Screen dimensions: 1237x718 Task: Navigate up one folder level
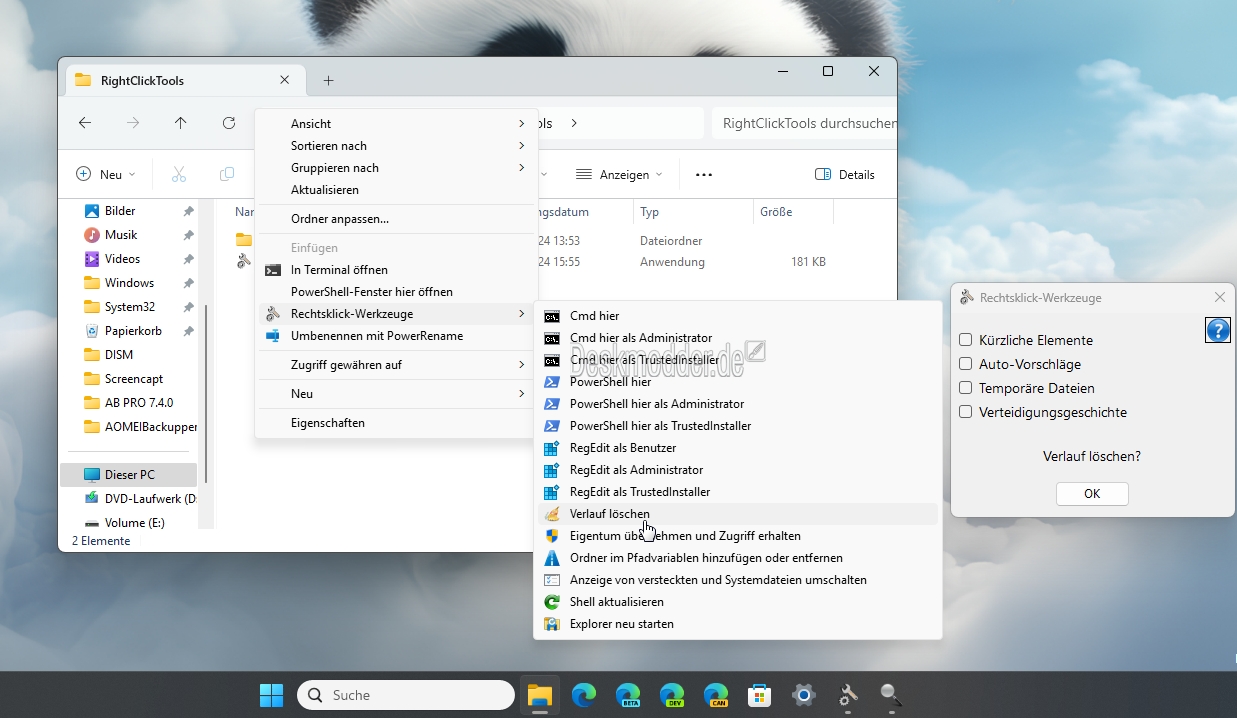click(x=180, y=123)
